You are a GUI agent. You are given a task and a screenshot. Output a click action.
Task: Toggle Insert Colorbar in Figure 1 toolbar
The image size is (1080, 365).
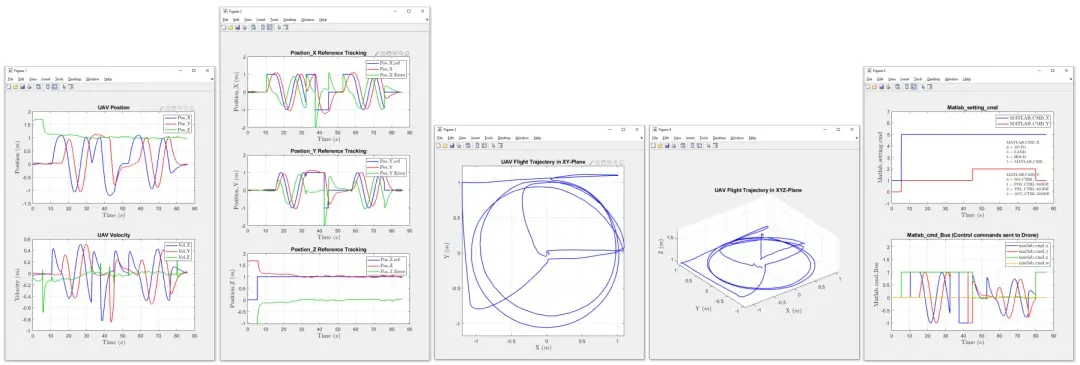coord(48,87)
